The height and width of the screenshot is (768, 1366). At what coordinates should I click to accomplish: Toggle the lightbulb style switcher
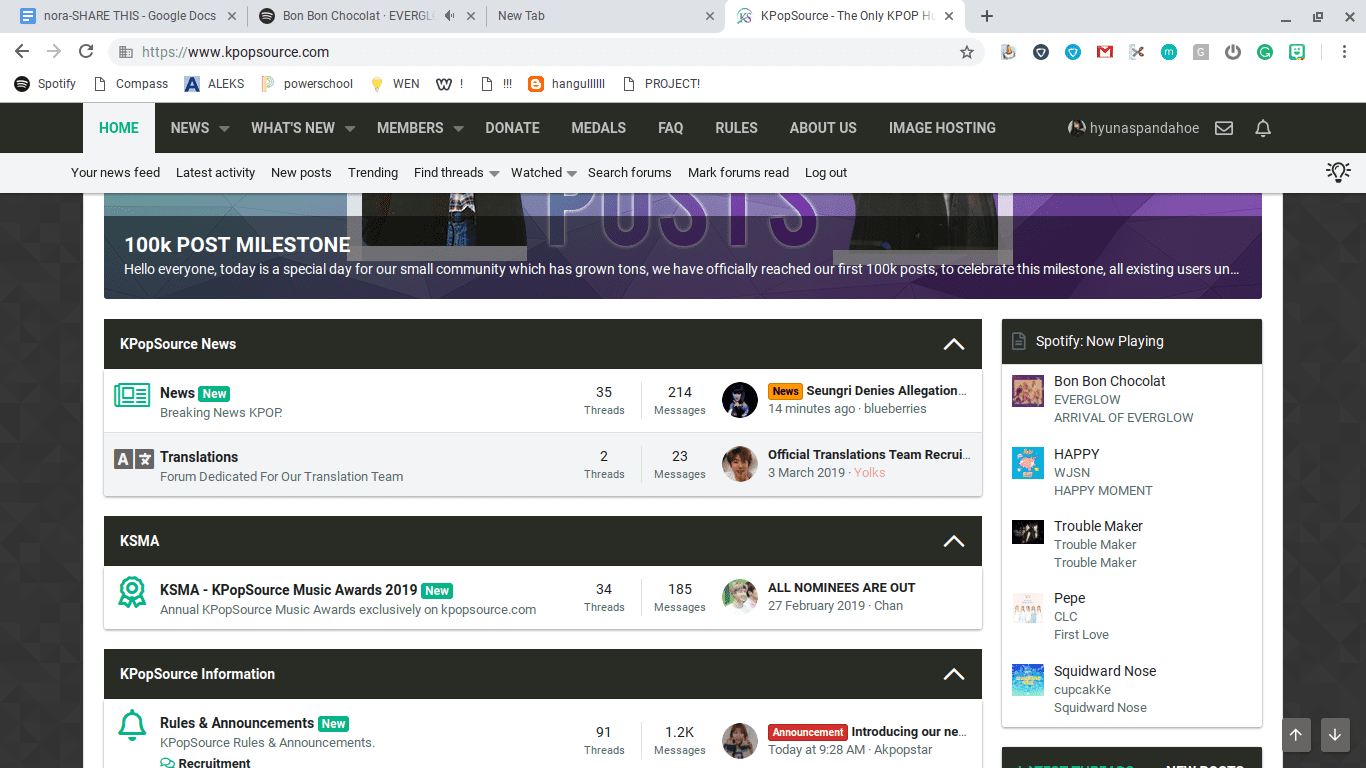(1338, 172)
